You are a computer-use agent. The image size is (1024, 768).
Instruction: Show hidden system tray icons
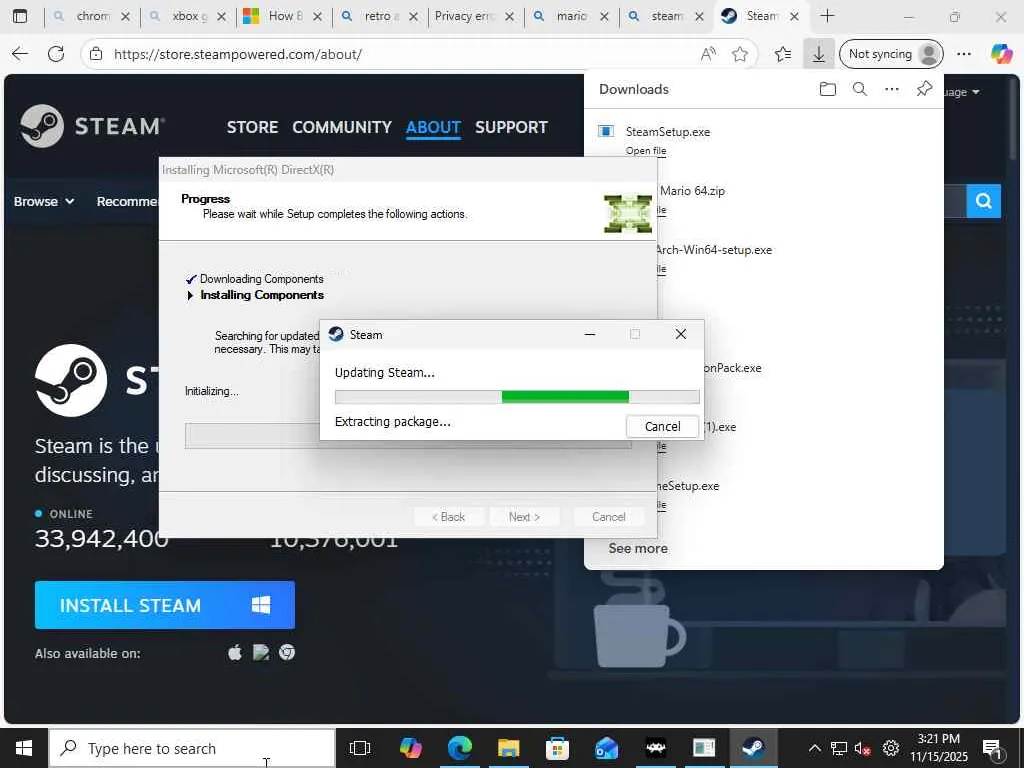pos(814,748)
